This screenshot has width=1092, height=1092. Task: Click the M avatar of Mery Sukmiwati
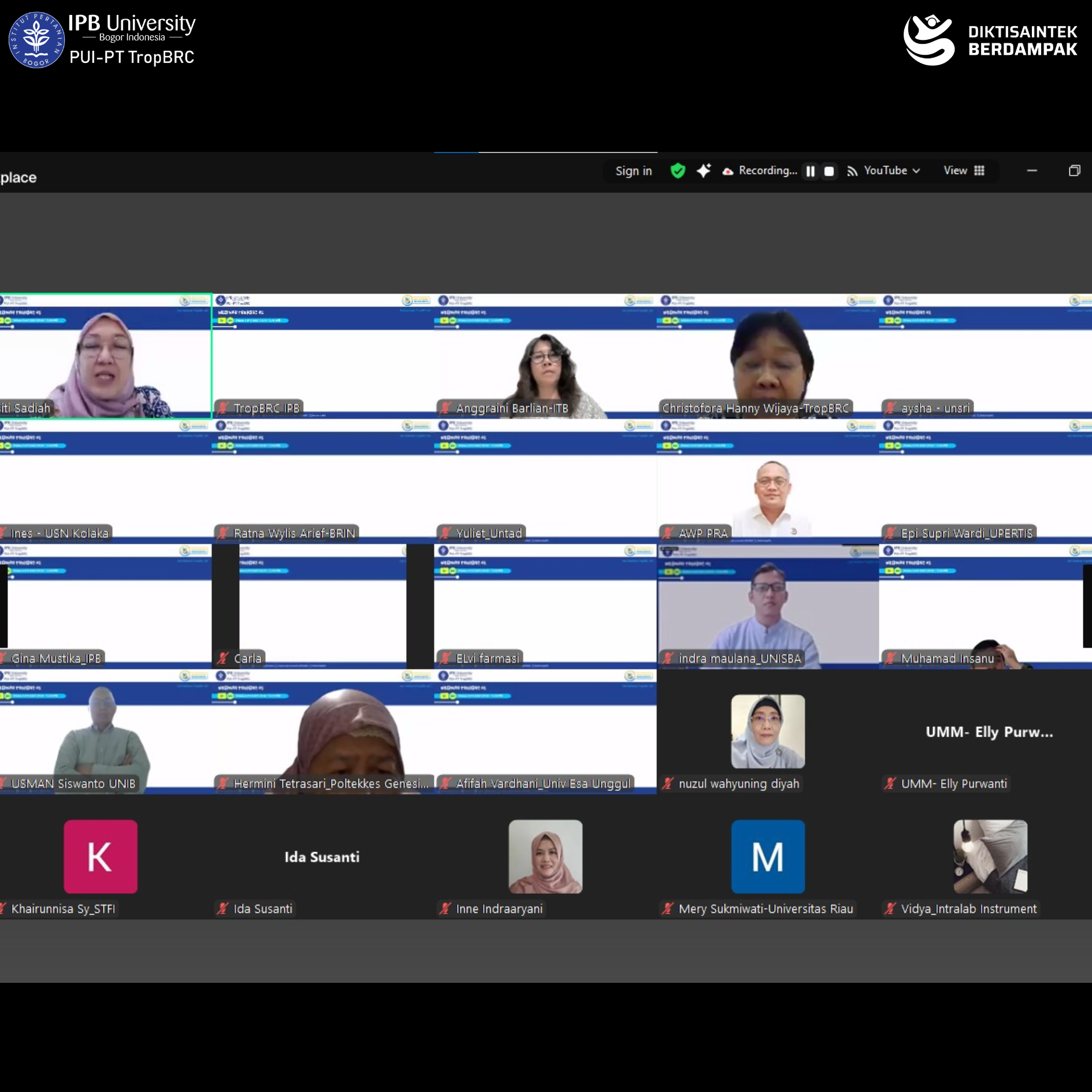767,856
